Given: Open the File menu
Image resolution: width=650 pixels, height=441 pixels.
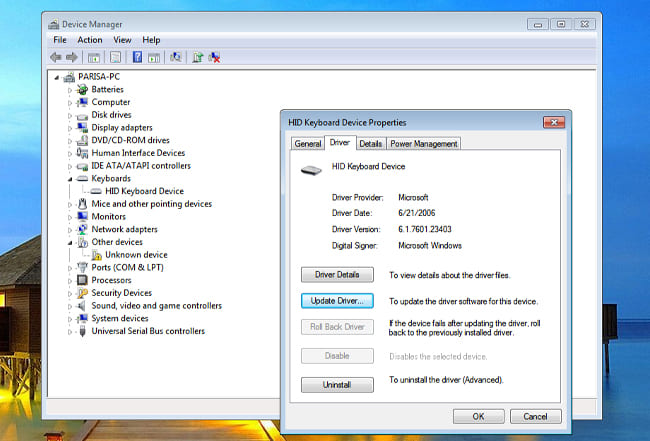Looking at the screenshot, I should coord(60,40).
